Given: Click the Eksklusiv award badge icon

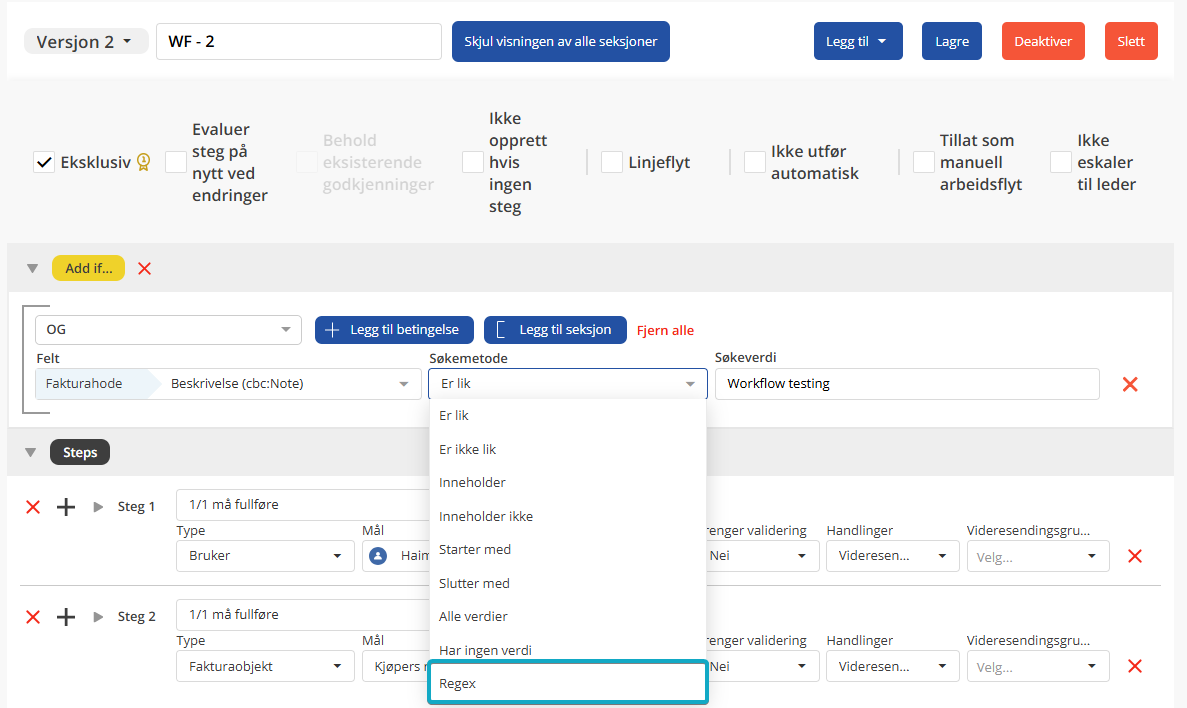Looking at the screenshot, I should pos(144,162).
